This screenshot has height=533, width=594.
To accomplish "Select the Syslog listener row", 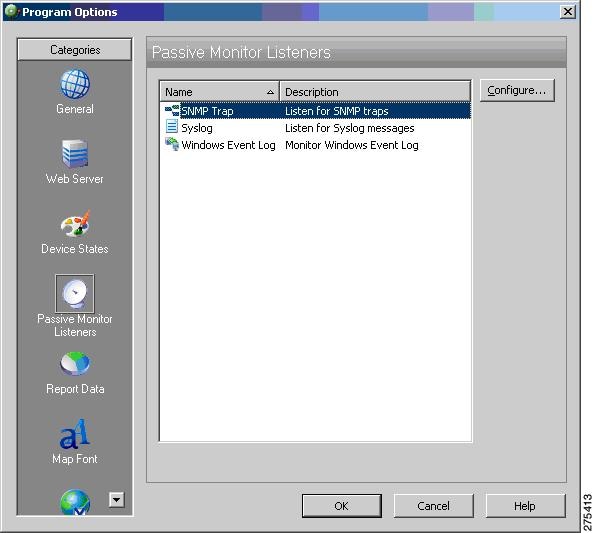I will [x=315, y=128].
